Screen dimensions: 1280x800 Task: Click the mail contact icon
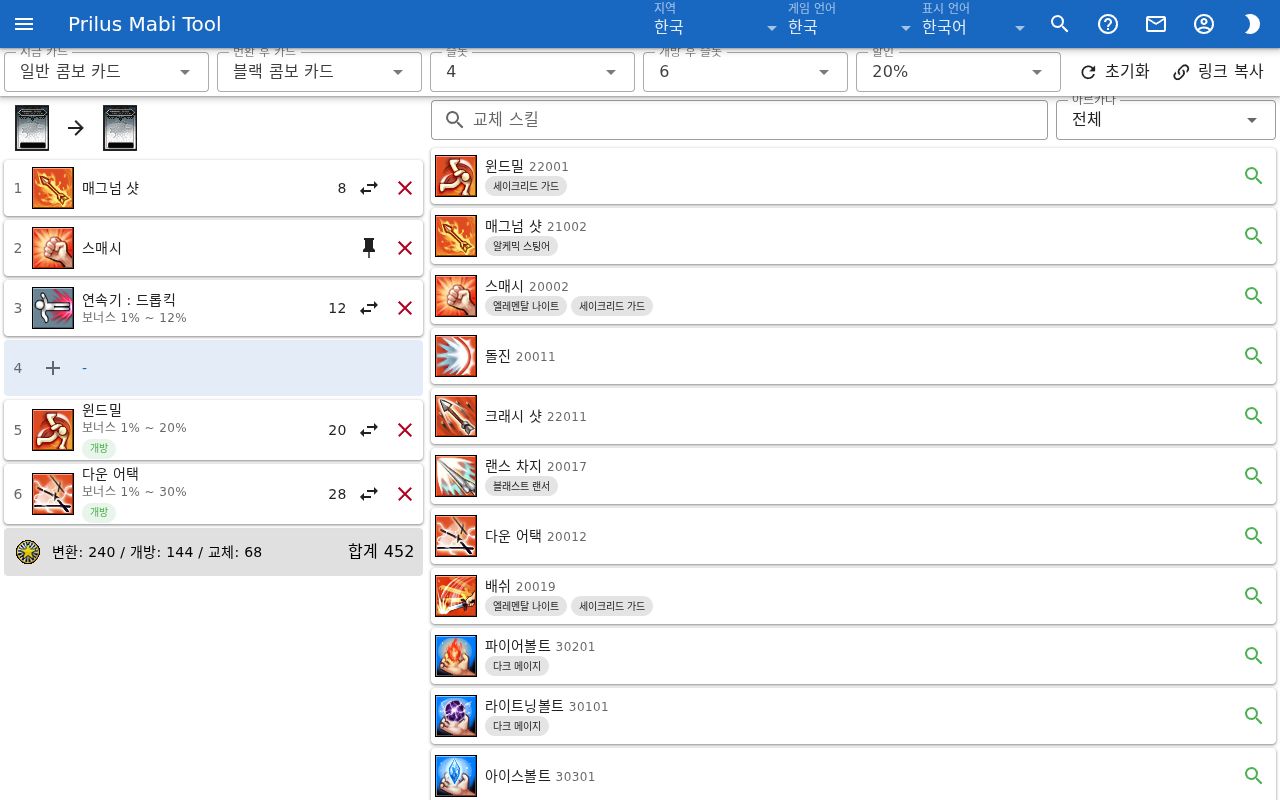pyautogui.click(x=1156, y=24)
